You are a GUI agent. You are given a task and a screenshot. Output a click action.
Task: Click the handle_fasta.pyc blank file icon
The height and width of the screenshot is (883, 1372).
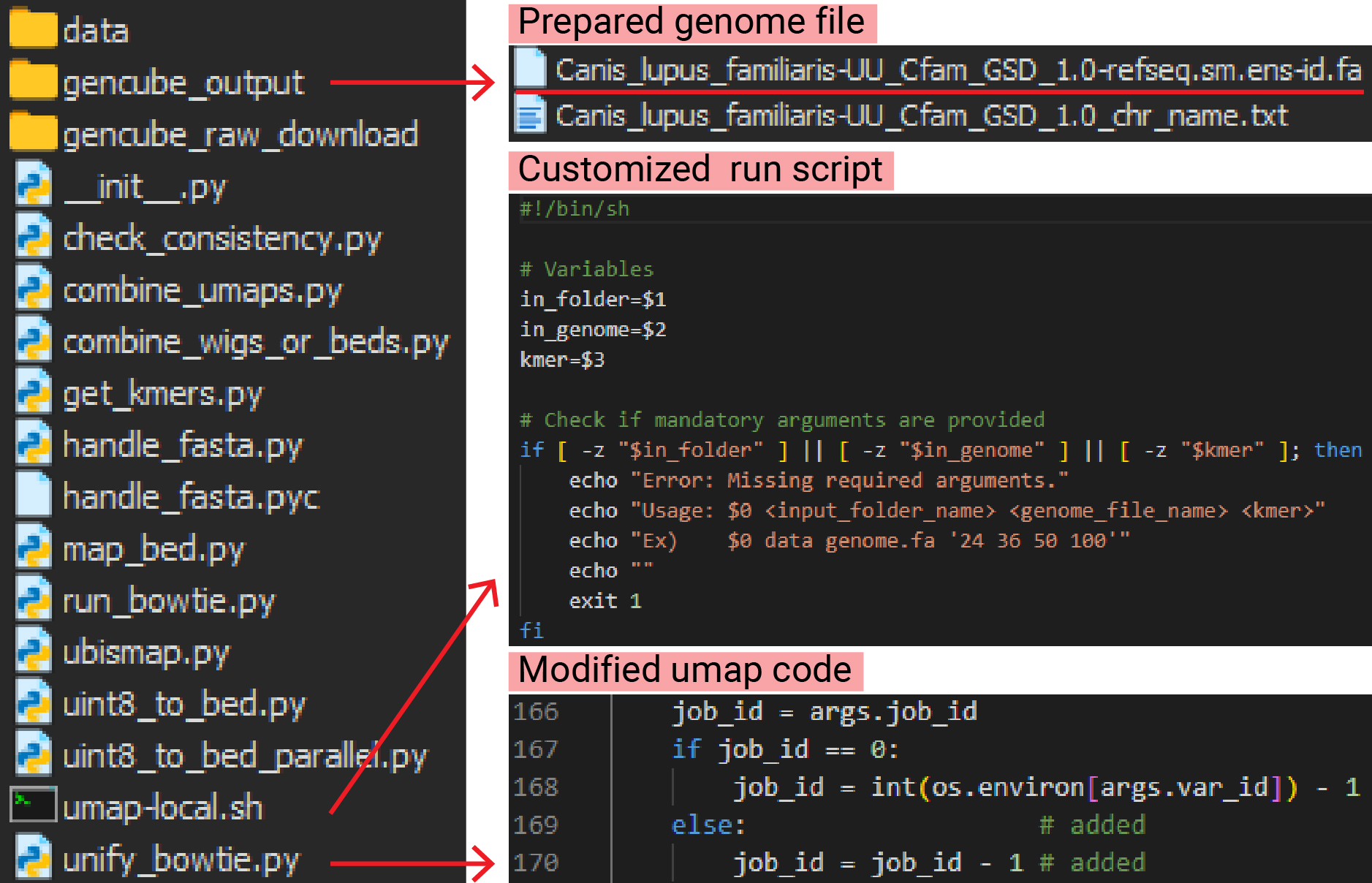[34, 495]
